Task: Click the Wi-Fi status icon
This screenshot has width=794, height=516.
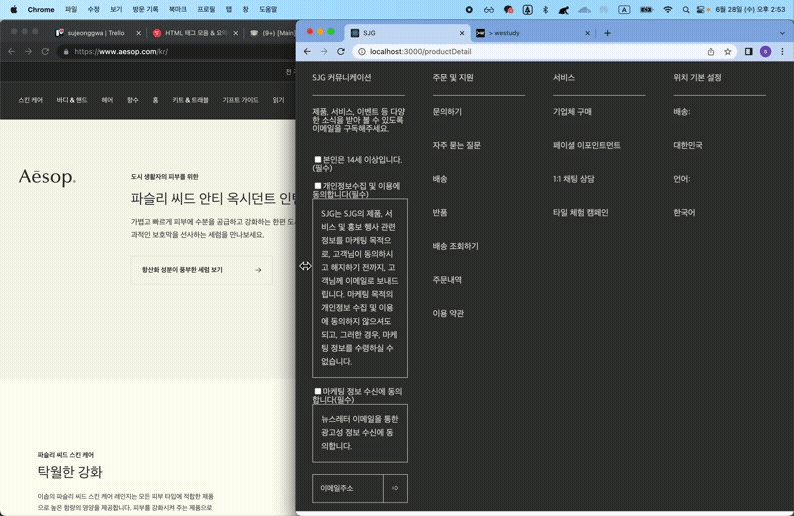Action: coord(667,9)
